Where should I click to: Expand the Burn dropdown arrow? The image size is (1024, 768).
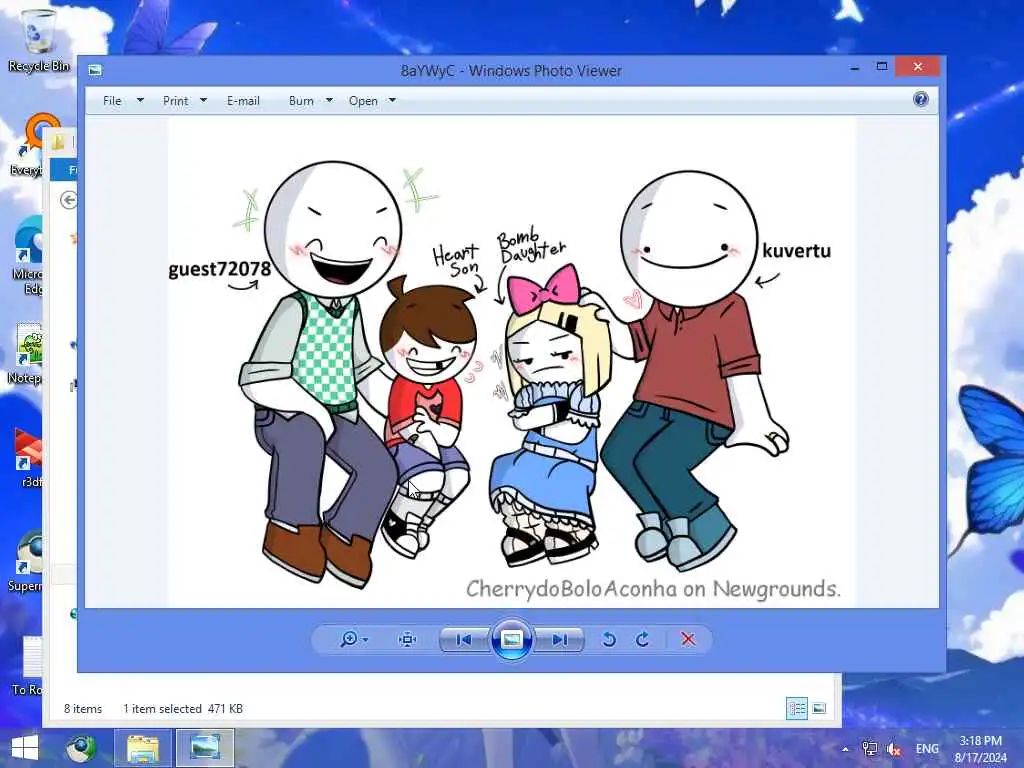pyautogui.click(x=329, y=101)
